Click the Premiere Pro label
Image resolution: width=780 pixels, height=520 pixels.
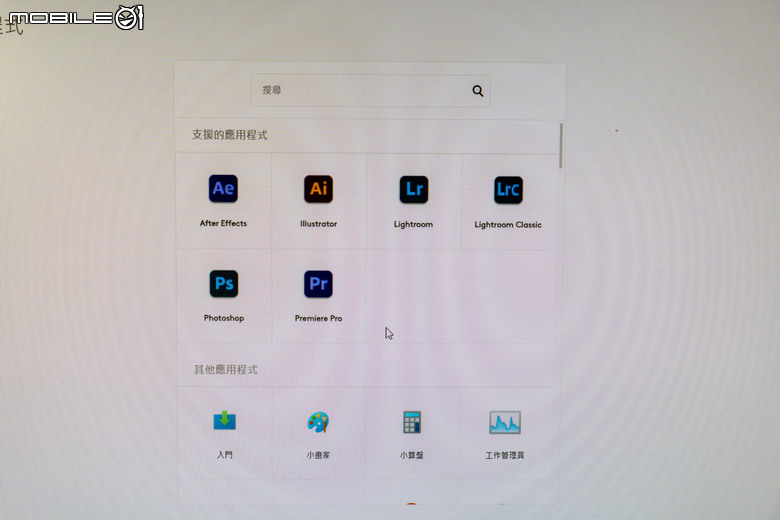point(318,318)
